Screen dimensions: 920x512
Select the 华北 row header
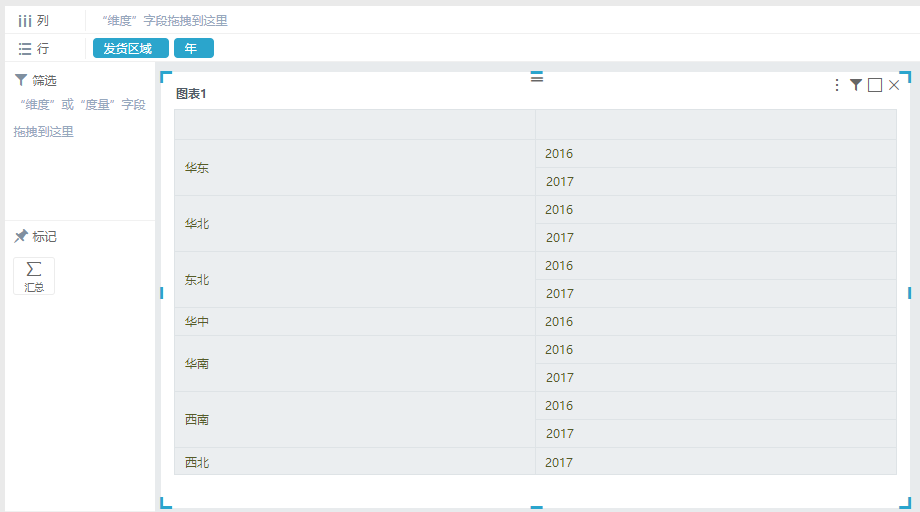coord(355,223)
